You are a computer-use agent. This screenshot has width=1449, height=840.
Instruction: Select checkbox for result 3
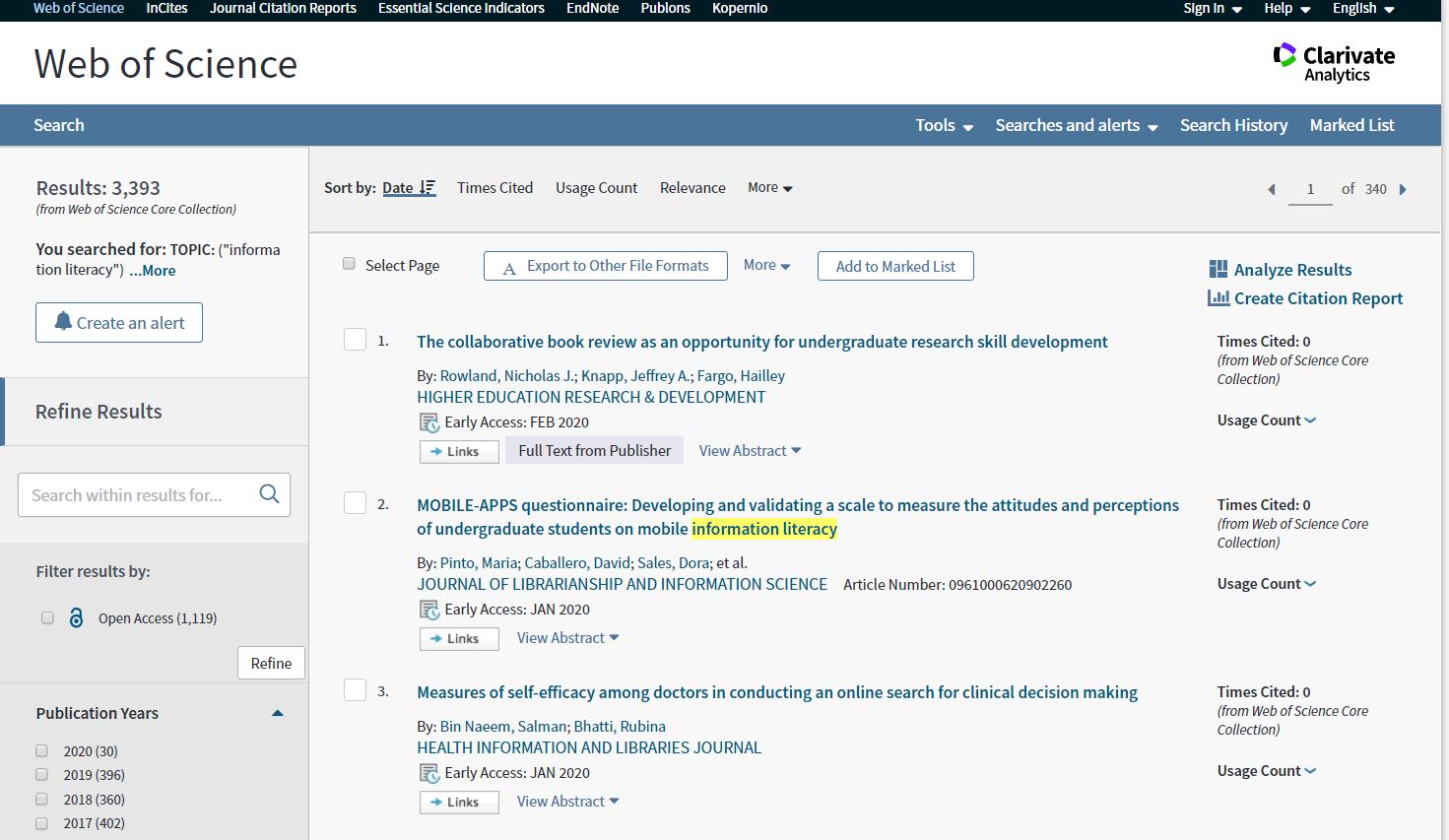coord(355,690)
